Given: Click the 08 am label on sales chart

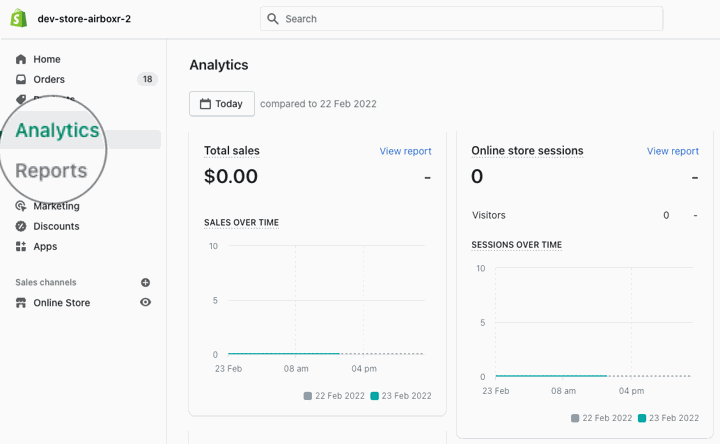Looking at the screenshot, I should point(296,369).
